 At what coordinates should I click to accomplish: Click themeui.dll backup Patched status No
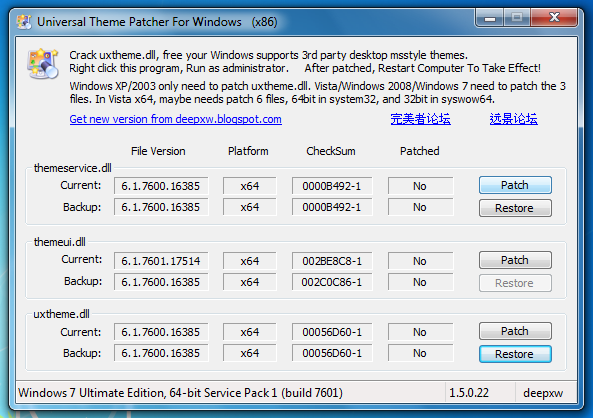click(x=421, y=282)
